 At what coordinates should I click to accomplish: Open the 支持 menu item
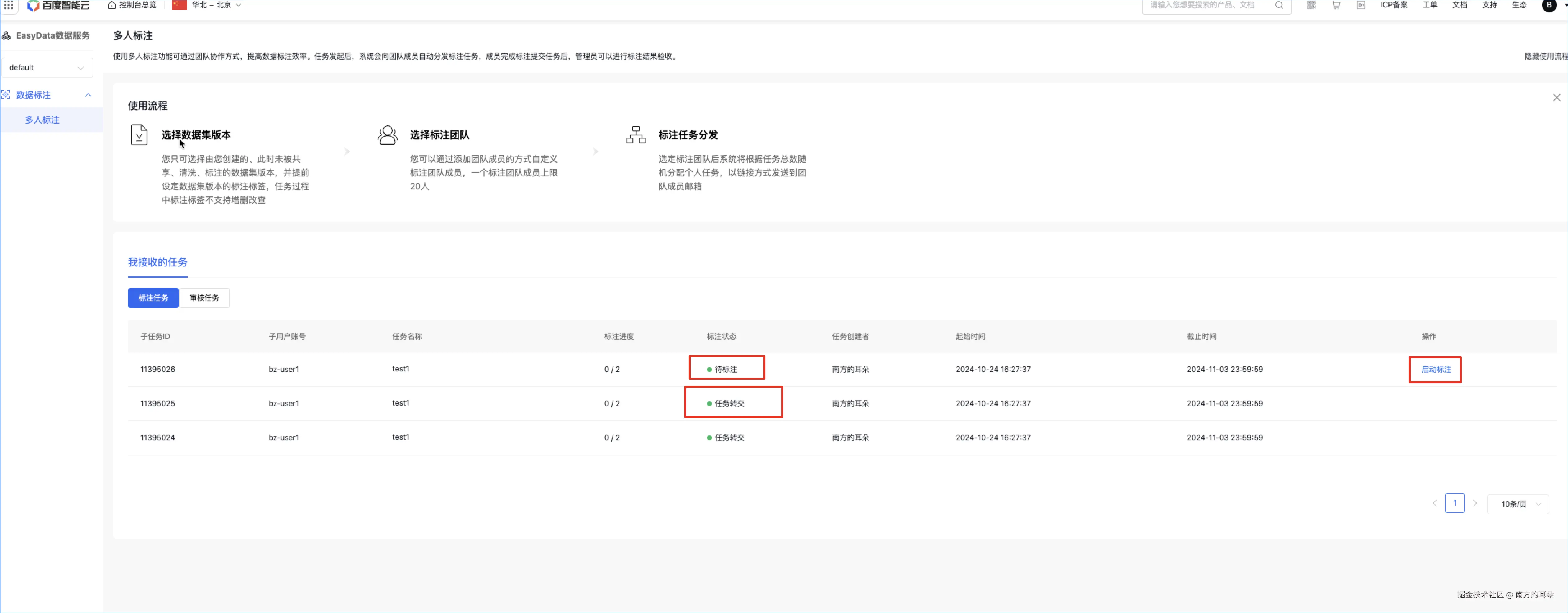(1489, 5)
